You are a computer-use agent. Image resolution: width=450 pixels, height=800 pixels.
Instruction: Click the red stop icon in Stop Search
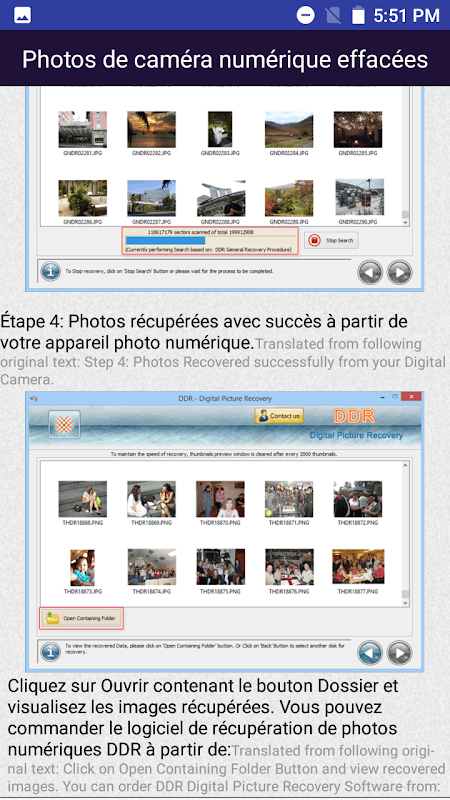coord(315,240)
